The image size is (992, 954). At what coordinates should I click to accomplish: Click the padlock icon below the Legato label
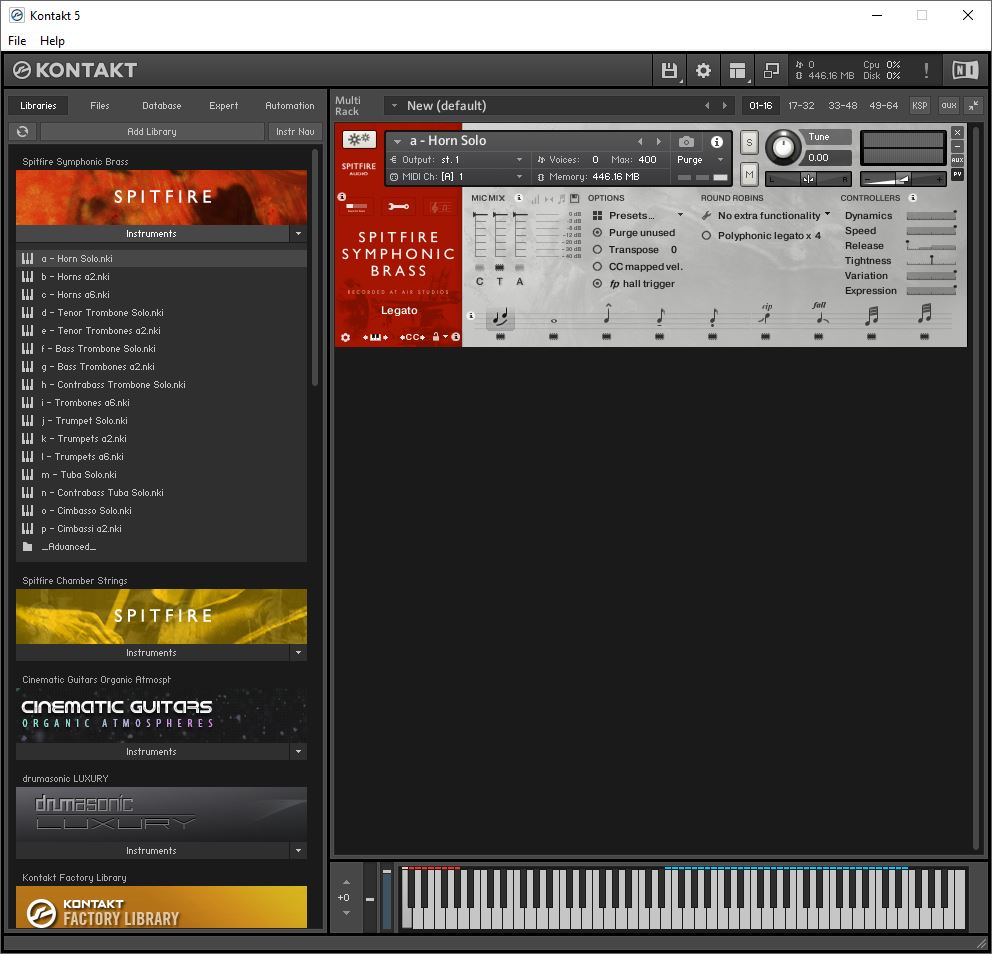pyautogui.click(x=436, y=337)
